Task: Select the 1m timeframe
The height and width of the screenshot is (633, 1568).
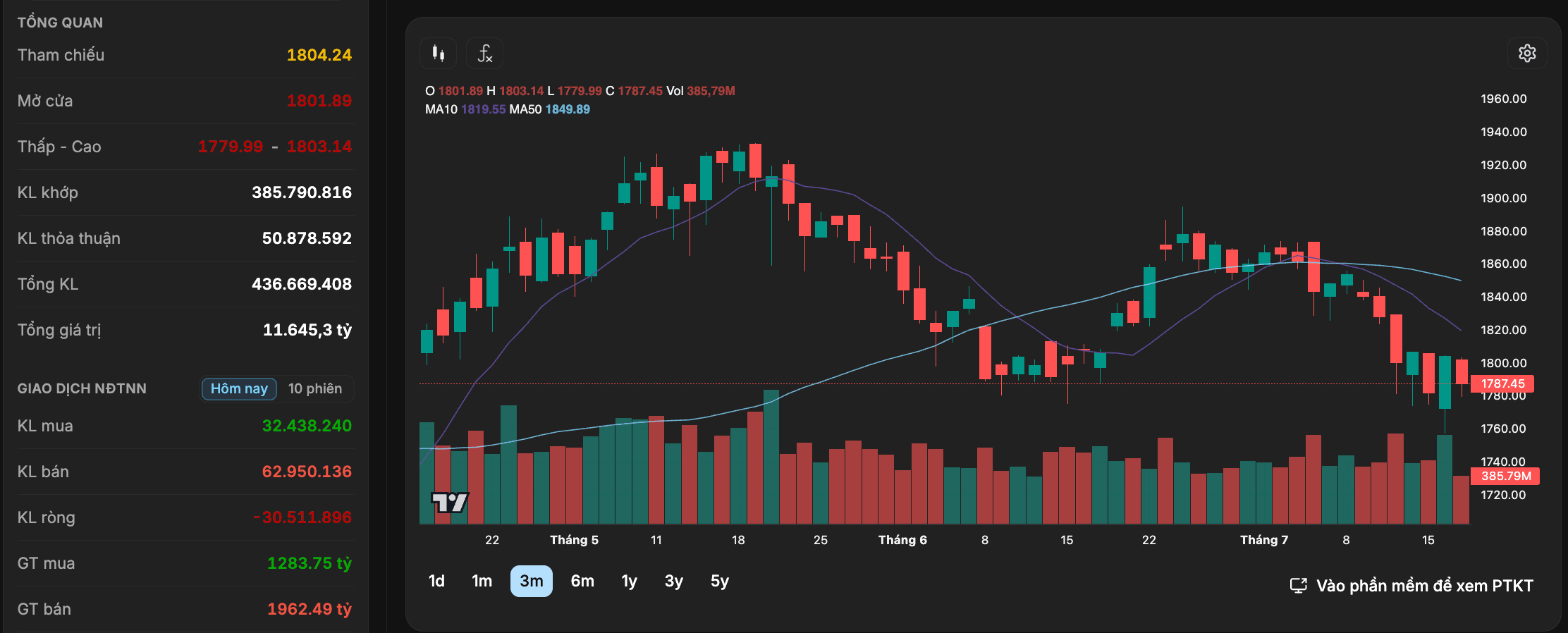Action: point(482,581)
